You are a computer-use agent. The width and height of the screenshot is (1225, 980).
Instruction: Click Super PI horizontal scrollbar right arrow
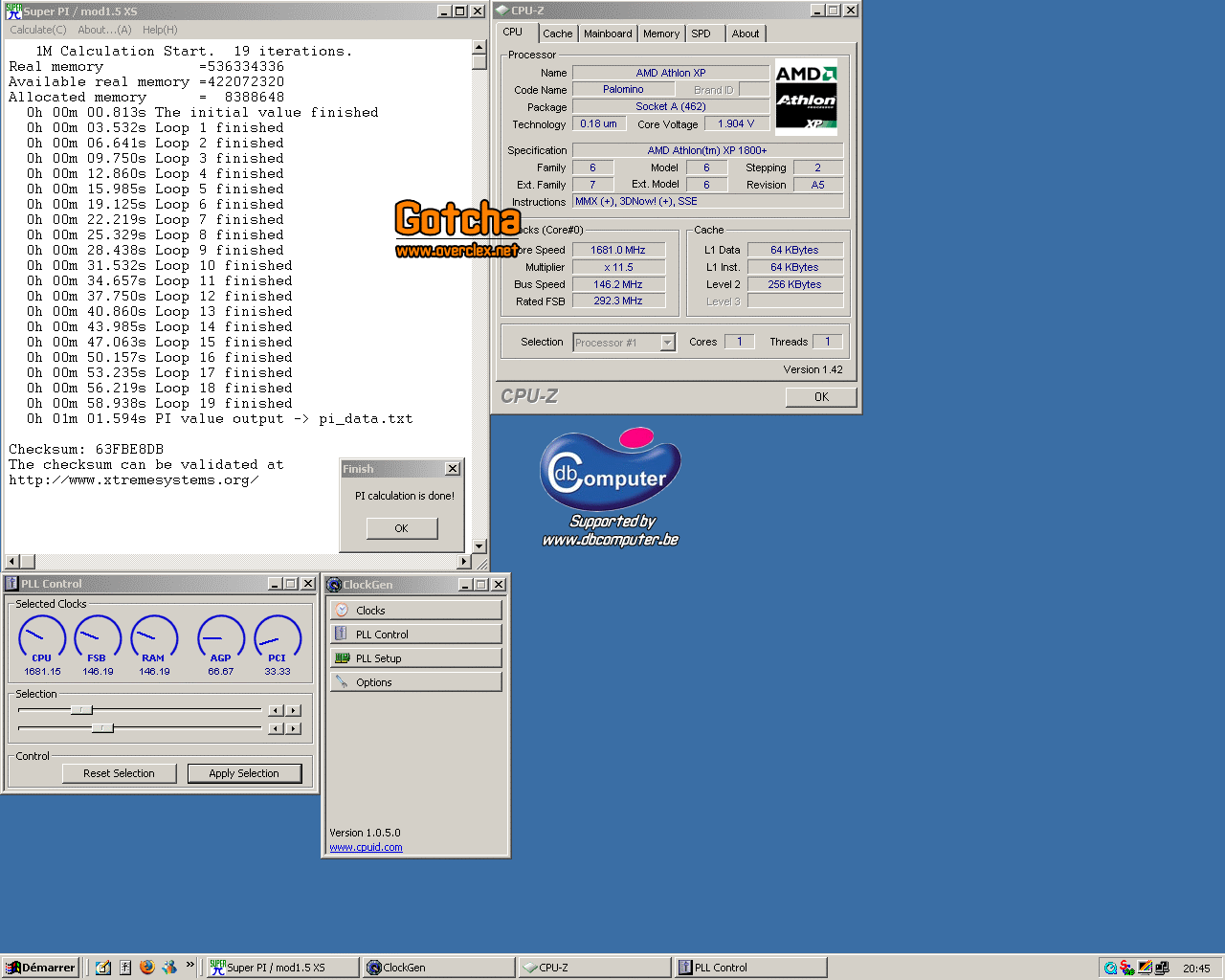[x=464, y=561]
